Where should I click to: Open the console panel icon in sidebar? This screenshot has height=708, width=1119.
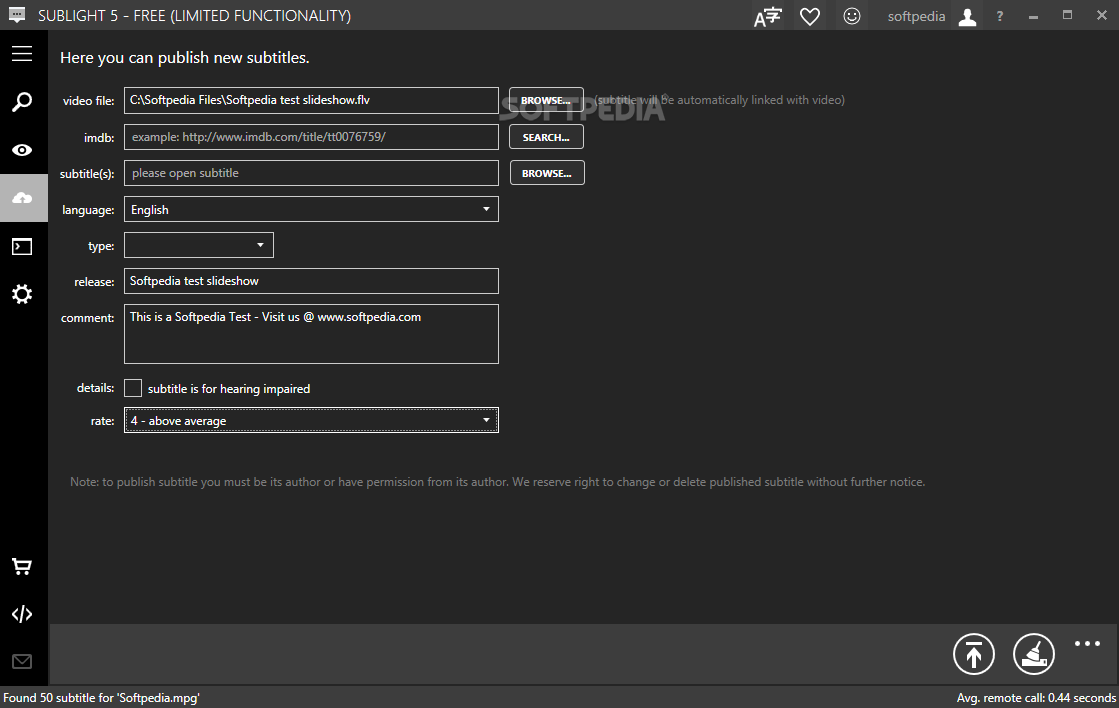(22, 247)
